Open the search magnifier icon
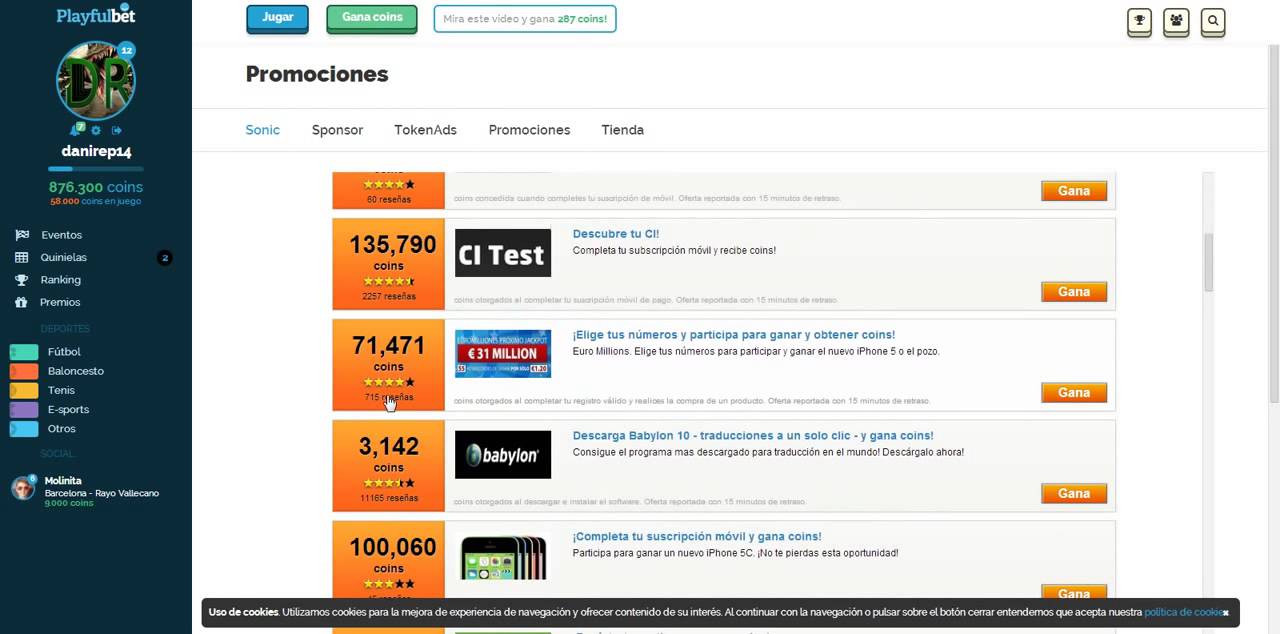1280x634 pixels. pyautogui.click(x=1213, y=20)
